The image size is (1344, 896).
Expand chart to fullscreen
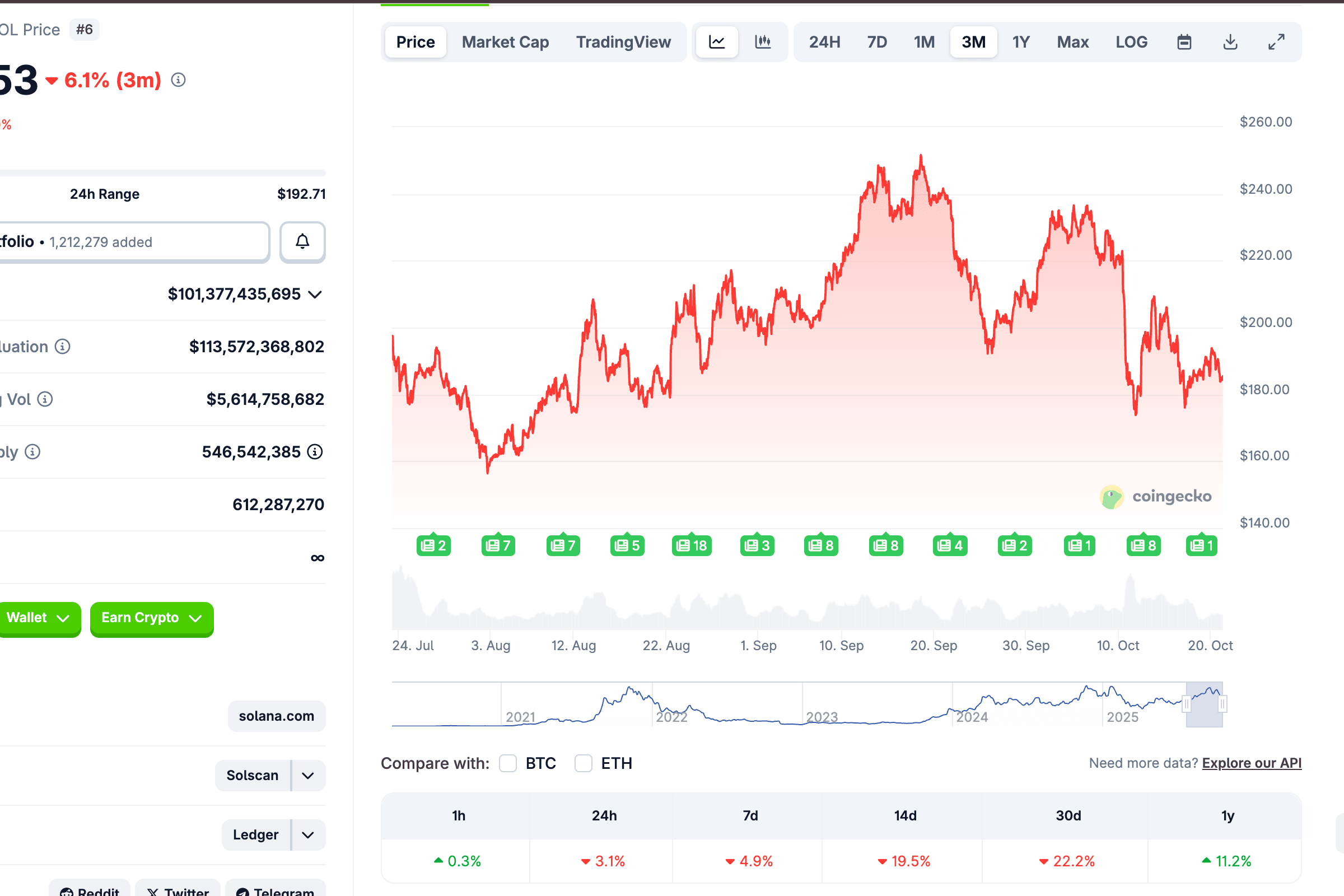tap(1276, 41)
